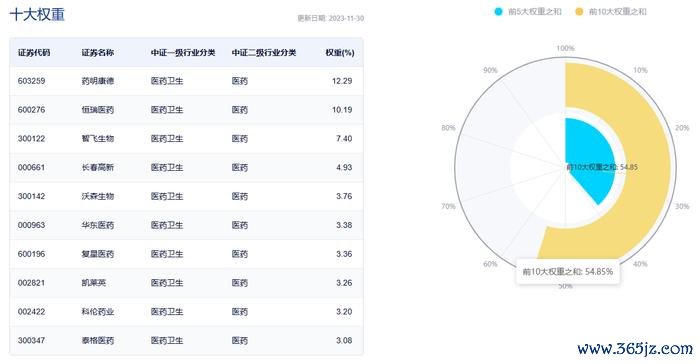Select security code 600196
700x364 pixels.
coord(31,254)
